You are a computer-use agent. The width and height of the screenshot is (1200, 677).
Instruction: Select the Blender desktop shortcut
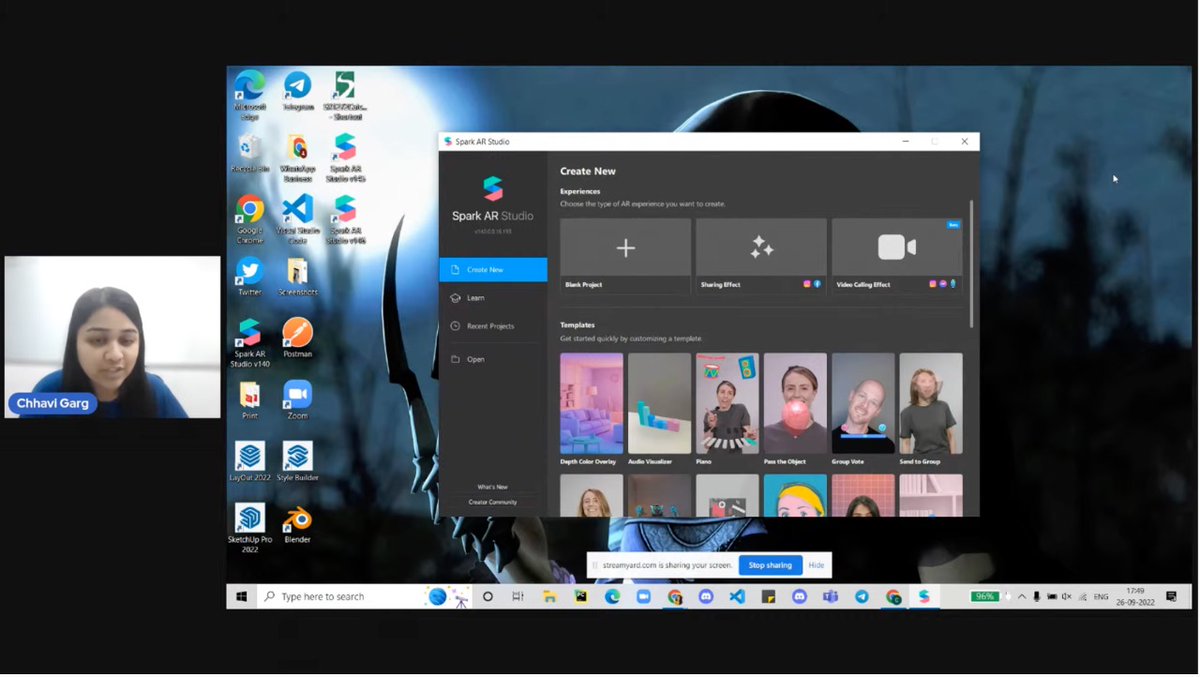(297, 524)
